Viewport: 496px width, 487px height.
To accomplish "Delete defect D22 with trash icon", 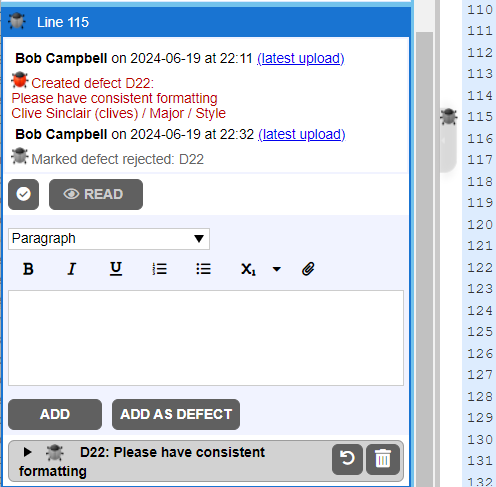I will click(383, 459).
